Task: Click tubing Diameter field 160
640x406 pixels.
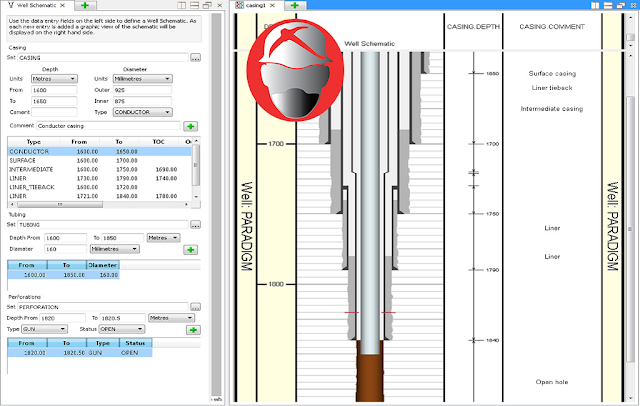Action: [66, 249]
